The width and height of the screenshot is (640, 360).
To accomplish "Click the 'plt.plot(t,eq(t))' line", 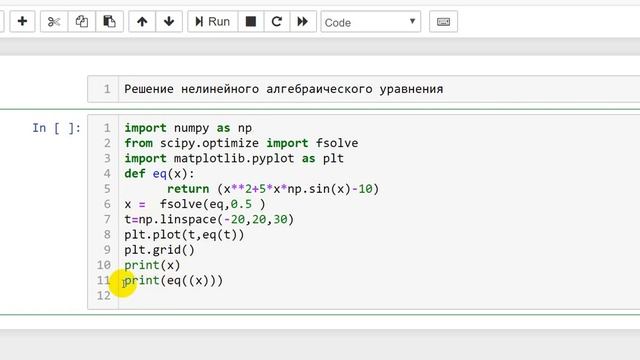I will coord(184,235).
